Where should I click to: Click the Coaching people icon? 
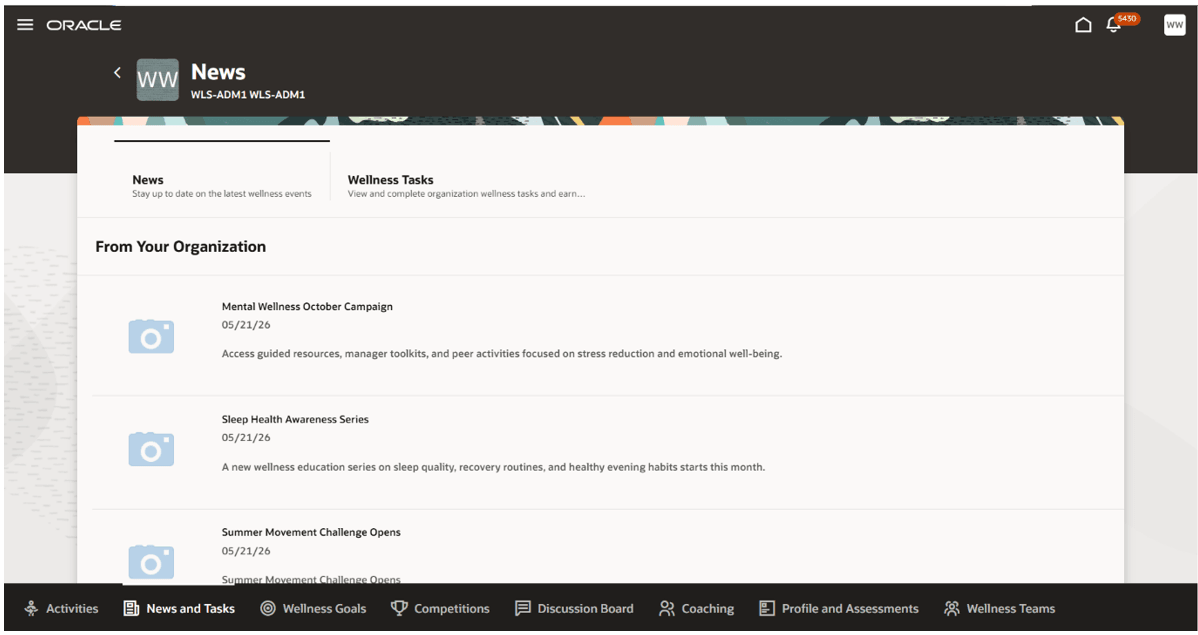point(667,608)
